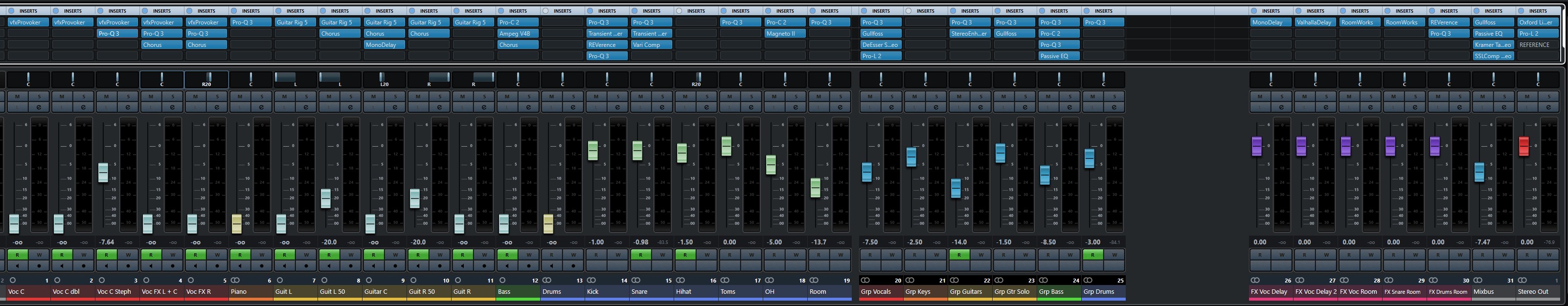Mute the Bass channel
The width and height of the screenshot is (1568, 306).
coord(507,96)
